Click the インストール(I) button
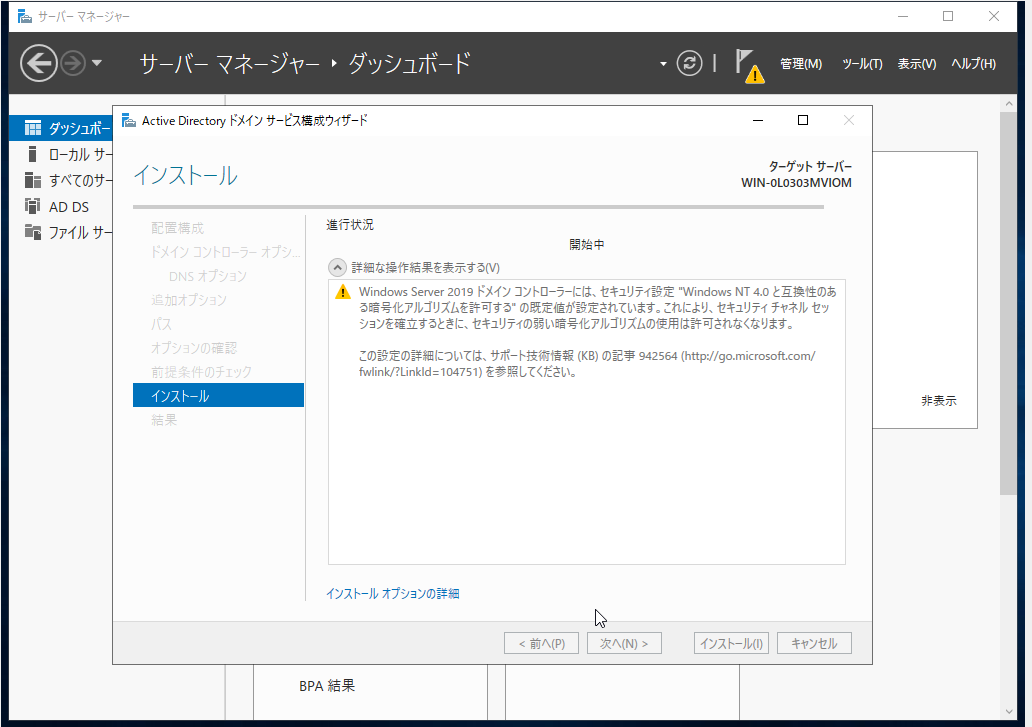The height and width of the screenshot is (727, 1032). [x=731, y=643]
